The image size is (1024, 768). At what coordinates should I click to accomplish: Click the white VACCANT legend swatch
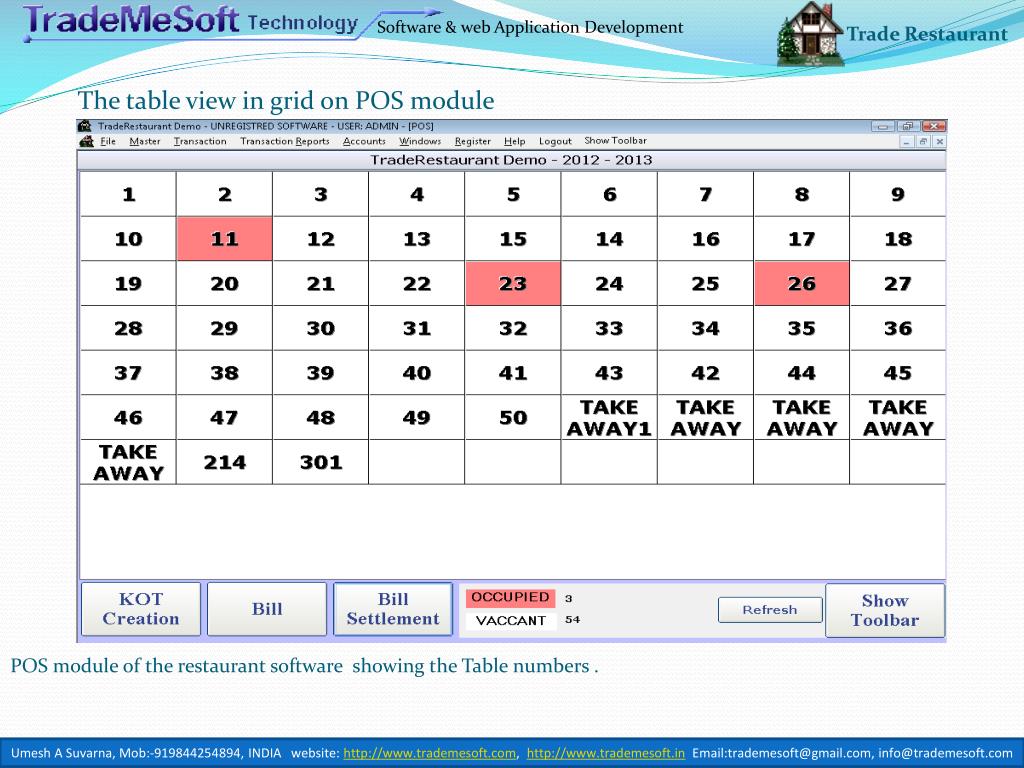tap(510, 620)
